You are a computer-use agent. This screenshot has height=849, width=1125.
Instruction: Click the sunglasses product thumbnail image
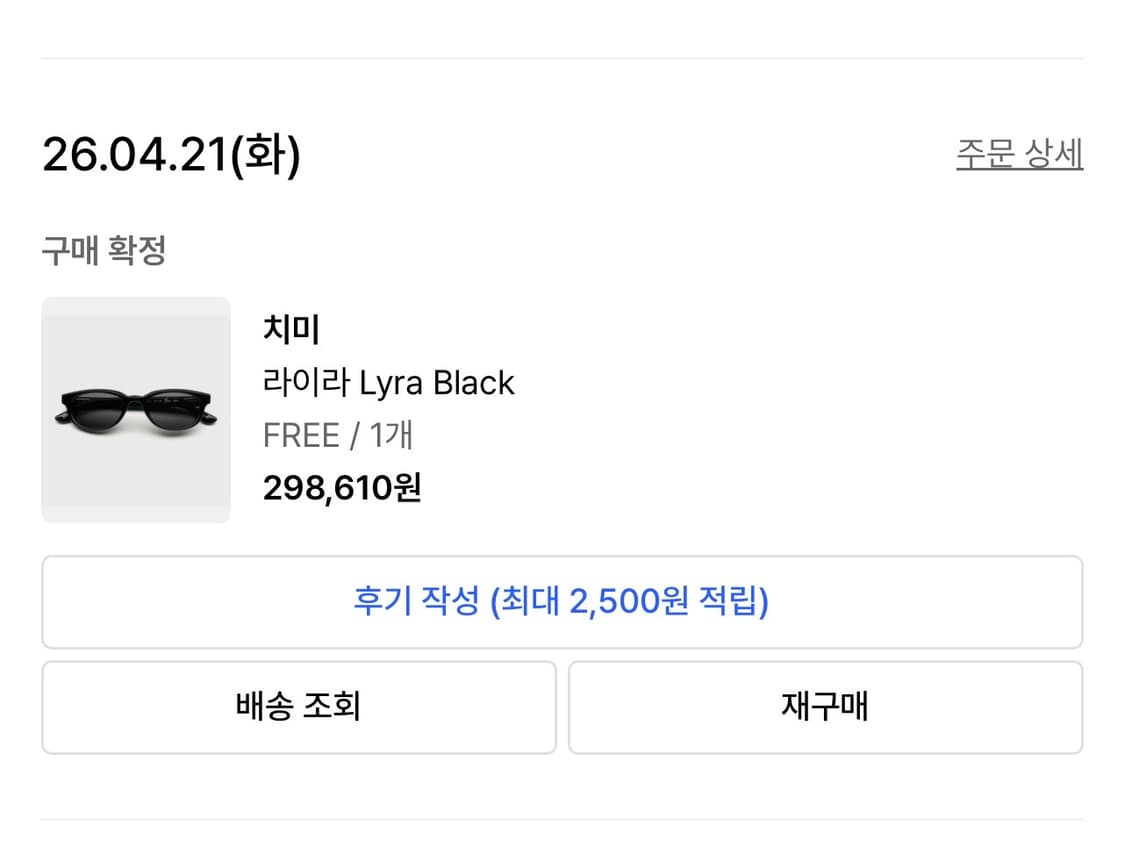(x=135, y=409)
